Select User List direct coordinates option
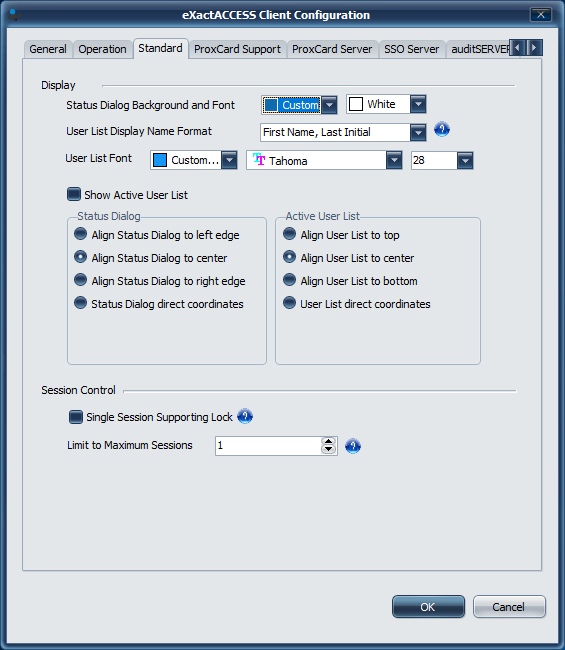 coord(289,303)
